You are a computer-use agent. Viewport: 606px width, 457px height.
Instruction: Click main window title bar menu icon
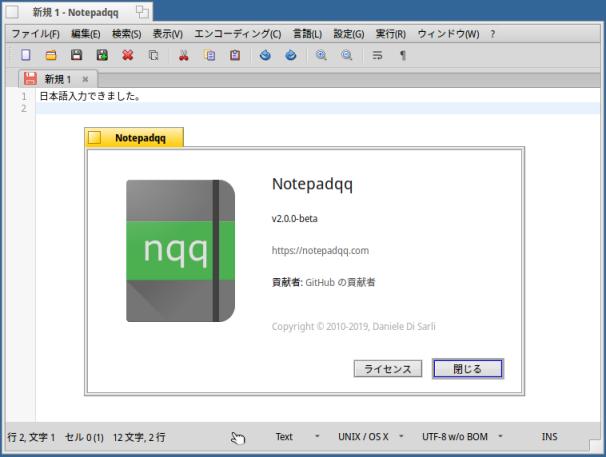(x=12, y=12)
